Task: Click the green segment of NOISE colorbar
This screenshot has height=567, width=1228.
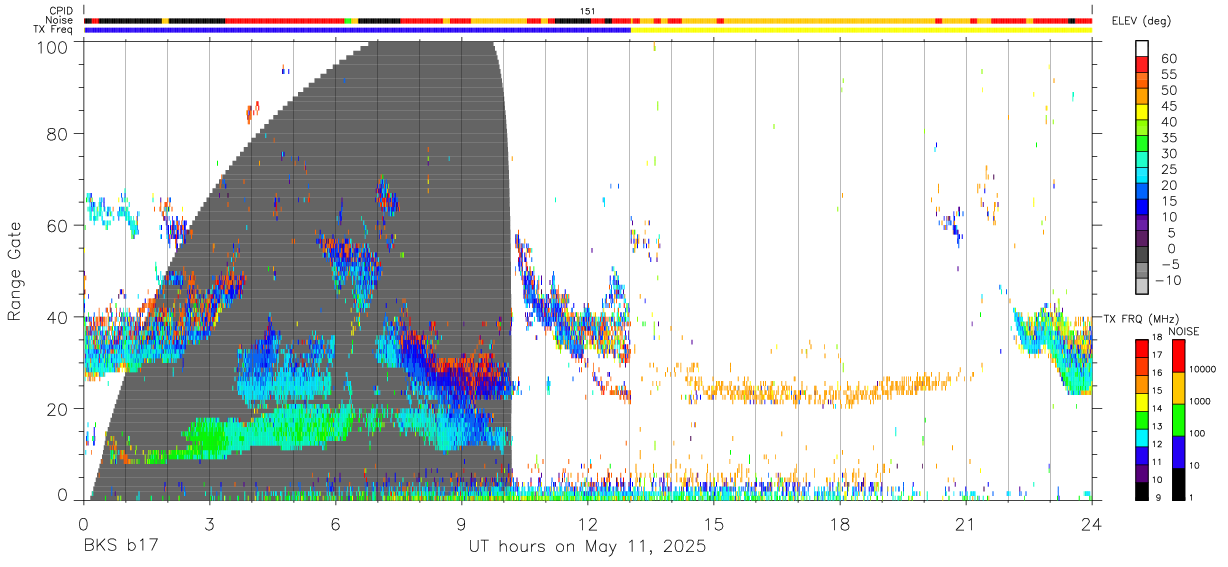Action: (x=1181, y=418)
